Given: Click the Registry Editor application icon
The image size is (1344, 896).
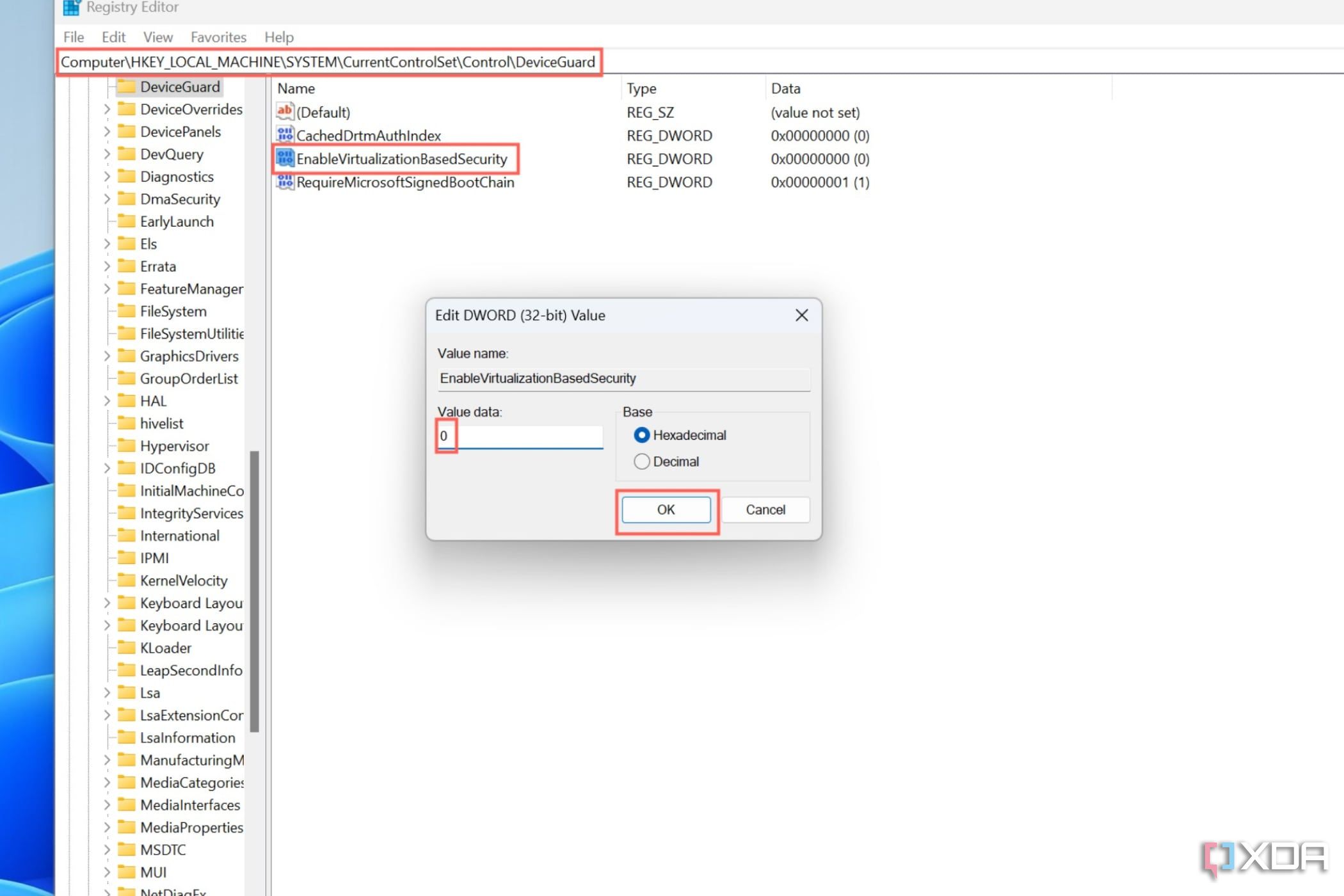Looking at the screenshot, I should coord(71,8).
